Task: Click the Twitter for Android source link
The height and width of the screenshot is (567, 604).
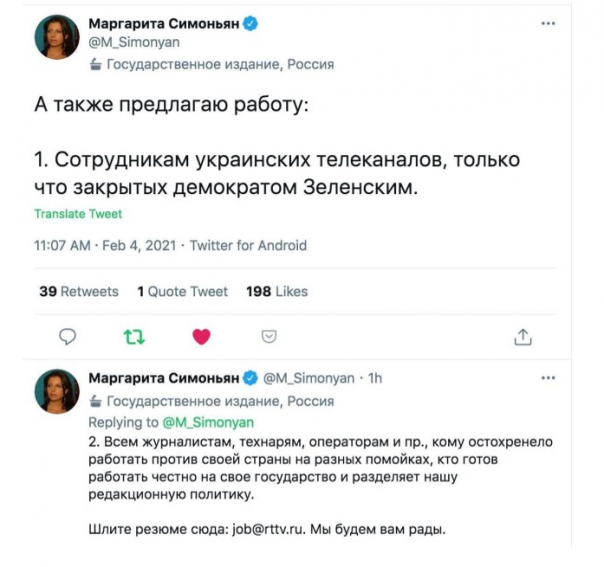Action: click(x=248, y=245)
